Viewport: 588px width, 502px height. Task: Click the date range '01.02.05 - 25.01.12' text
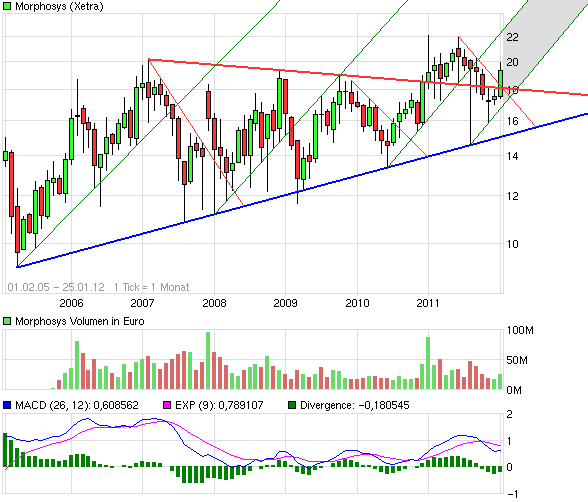(56, 287)
